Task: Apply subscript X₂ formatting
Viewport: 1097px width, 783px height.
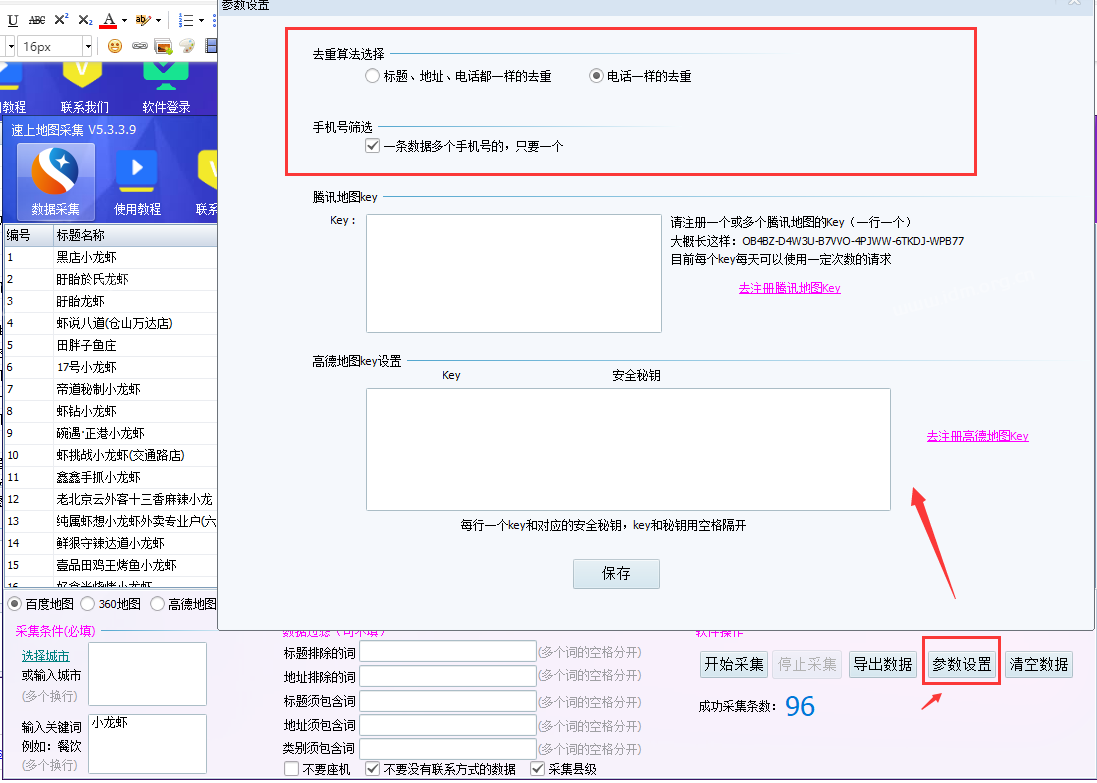Action: click(x=85, y=20)
